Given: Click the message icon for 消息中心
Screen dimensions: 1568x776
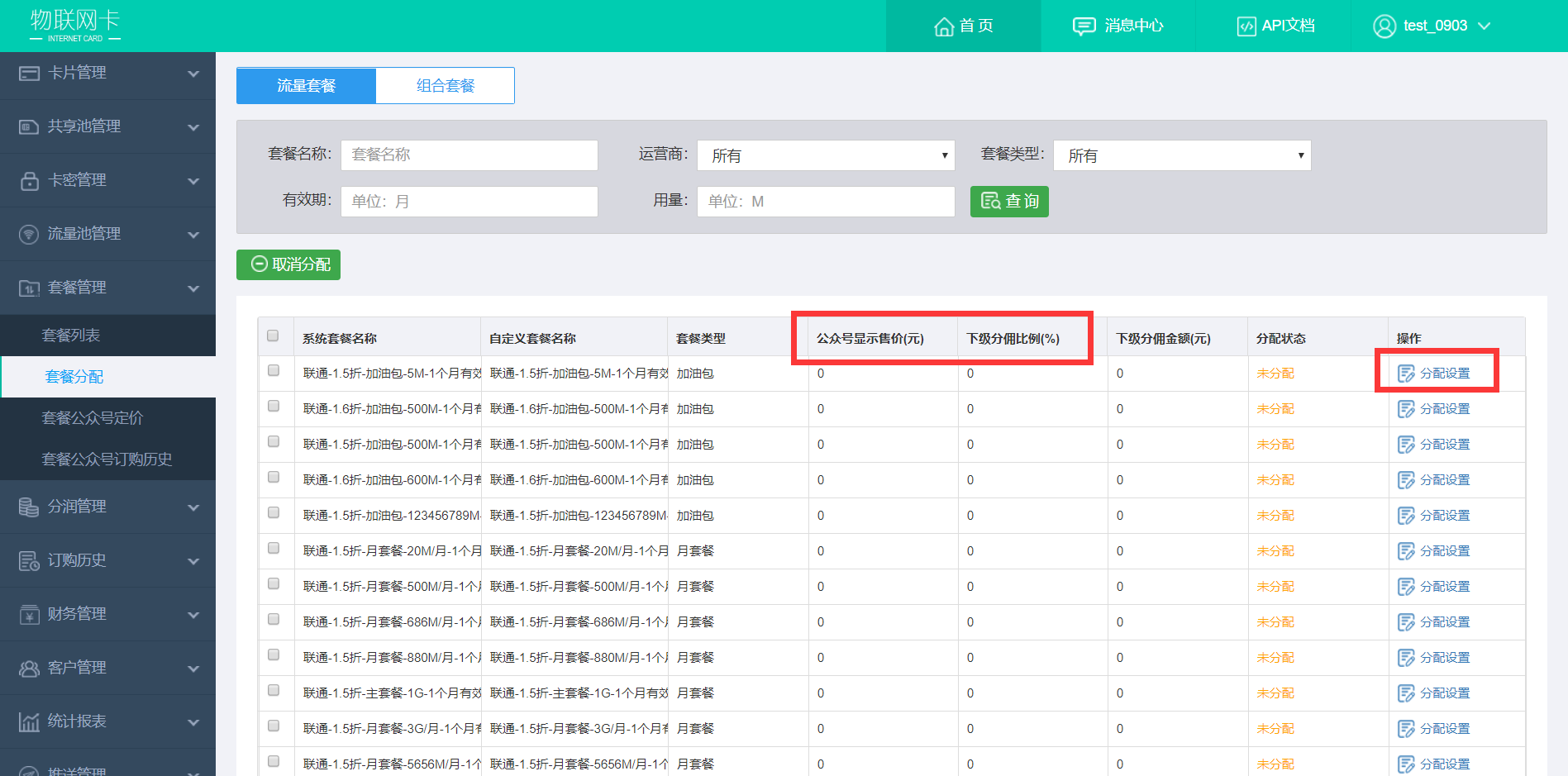Looking at the screenshot, I should click(1084, 26).
